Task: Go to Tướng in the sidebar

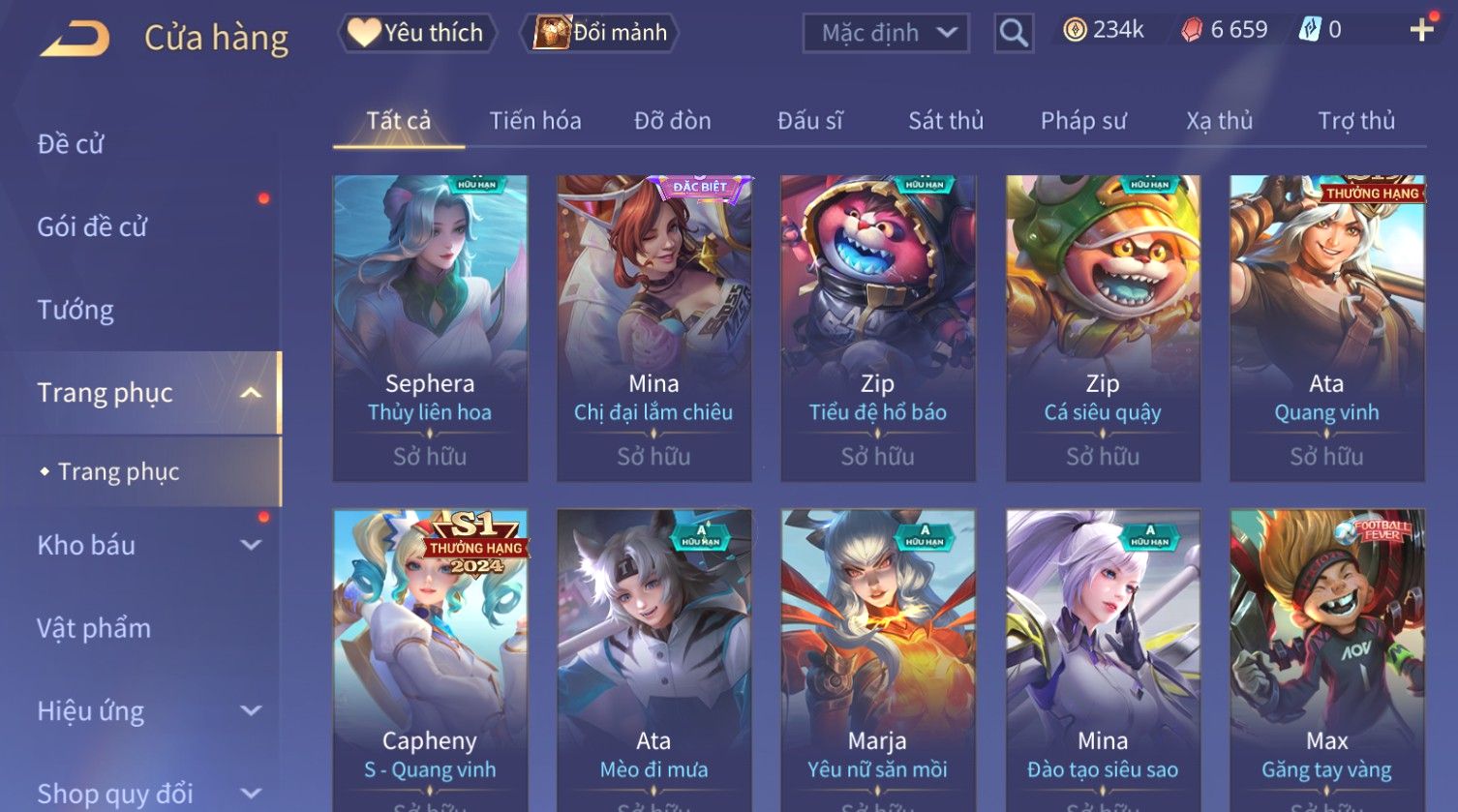Action: [x=76, y=310]
